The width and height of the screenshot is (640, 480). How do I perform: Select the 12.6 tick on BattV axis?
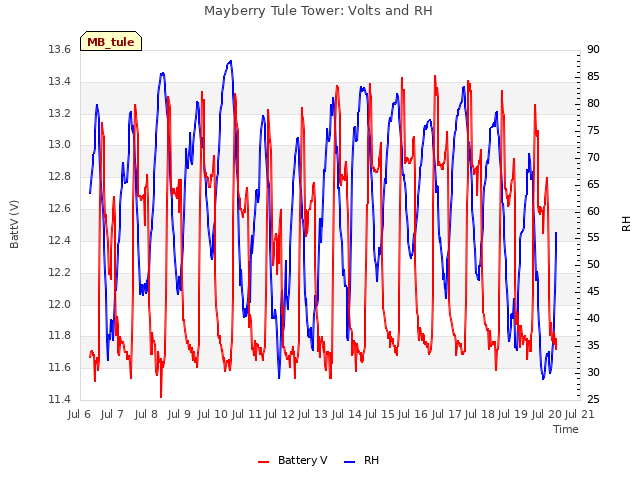[59, 209]
